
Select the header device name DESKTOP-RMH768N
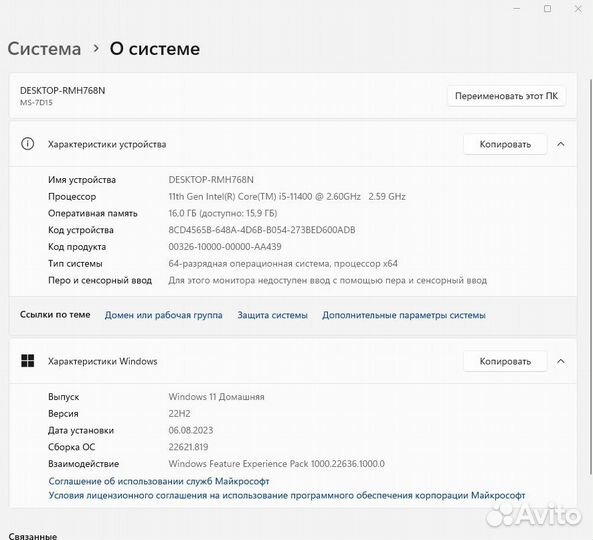point(62,90)
